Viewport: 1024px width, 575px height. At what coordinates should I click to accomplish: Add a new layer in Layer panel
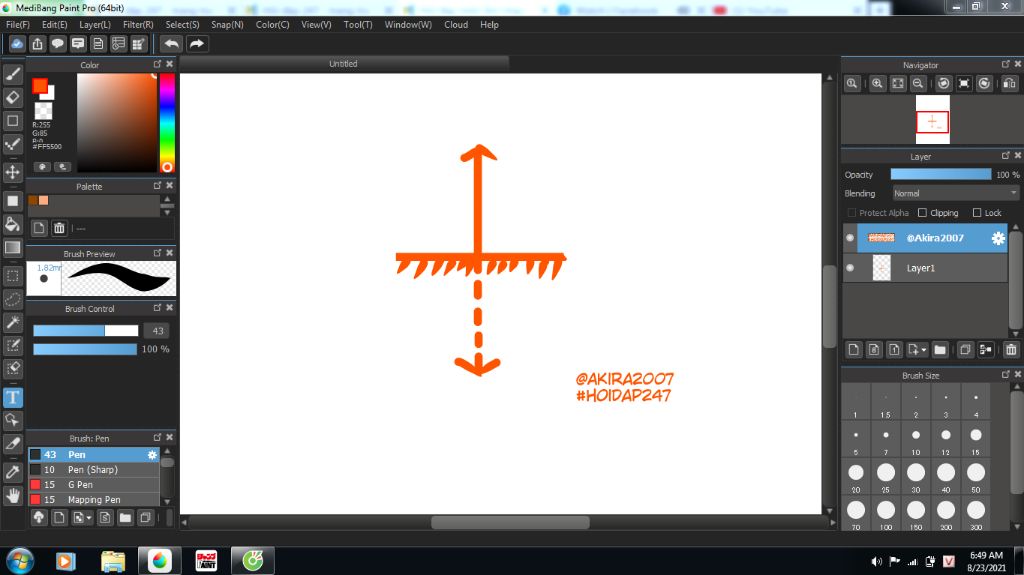coord(854,350)
